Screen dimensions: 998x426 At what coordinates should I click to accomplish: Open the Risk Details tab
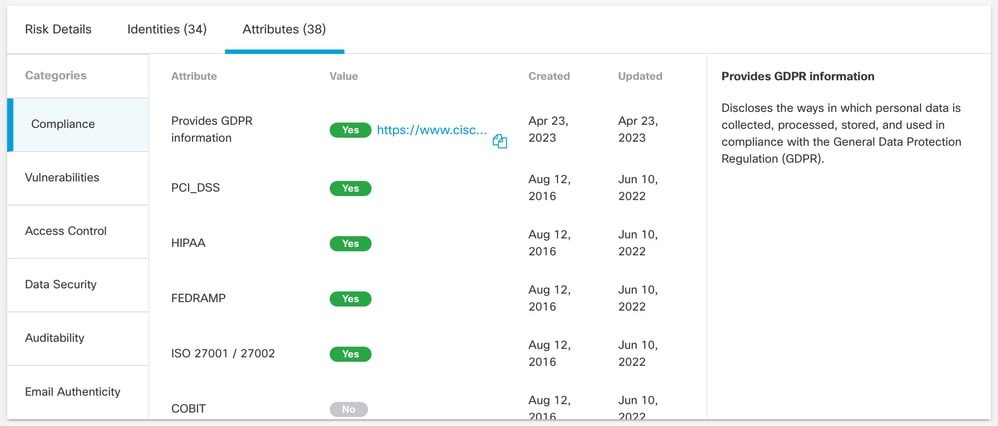coord(58,29)
